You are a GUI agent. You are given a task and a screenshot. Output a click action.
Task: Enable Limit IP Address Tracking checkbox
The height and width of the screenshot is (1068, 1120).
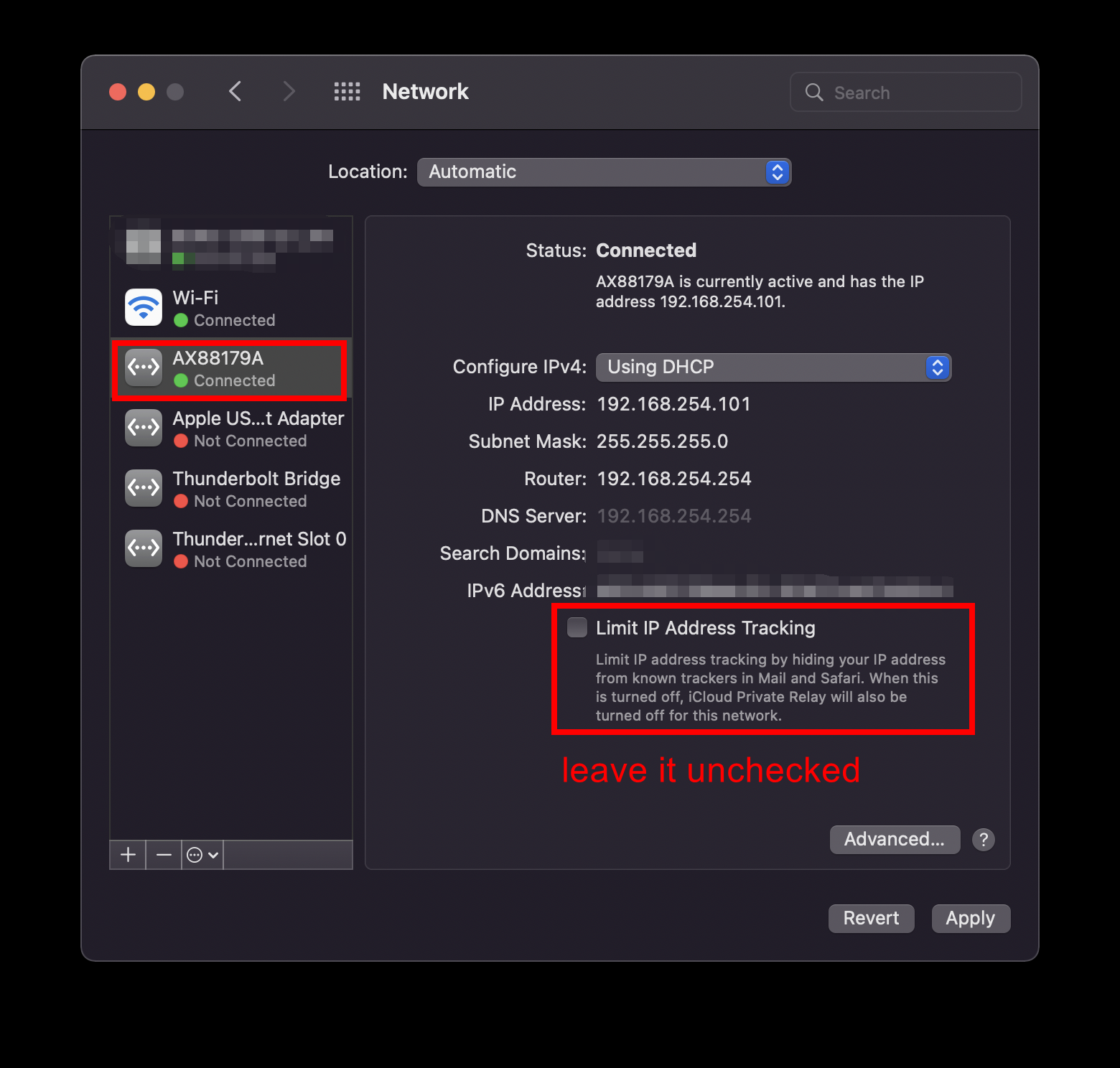(577, 628)
